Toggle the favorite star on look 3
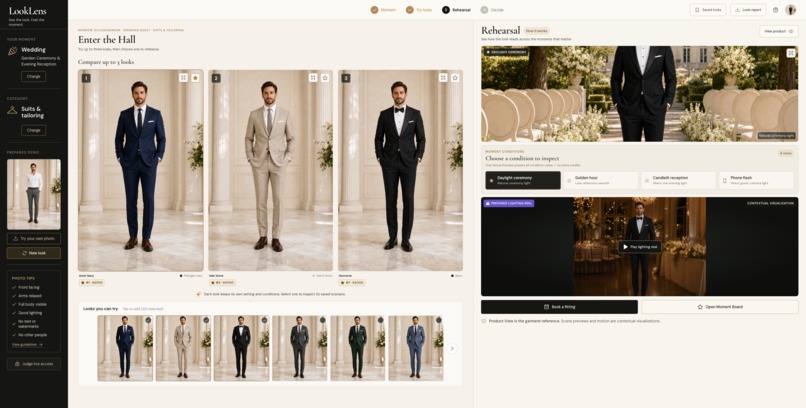This screenshot has height=408, width=806. coord(455,78)
